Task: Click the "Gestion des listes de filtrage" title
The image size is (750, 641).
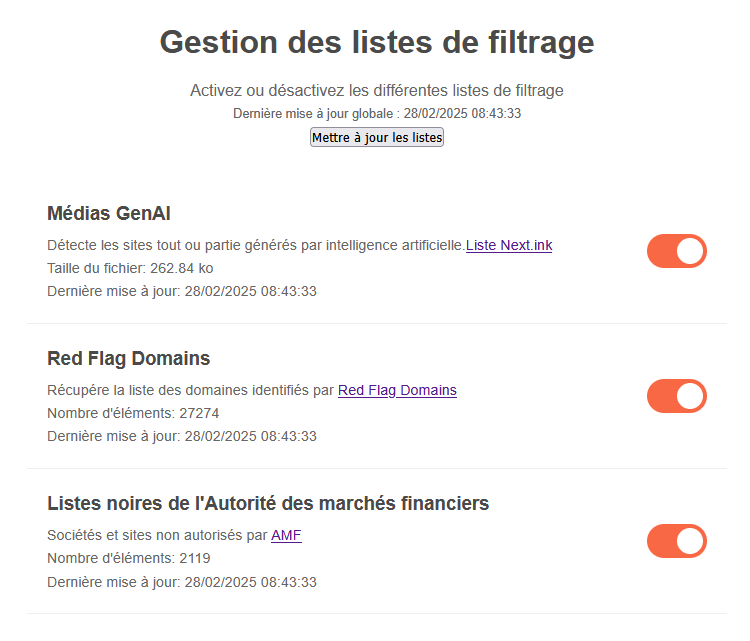Action: coord(376,42)
